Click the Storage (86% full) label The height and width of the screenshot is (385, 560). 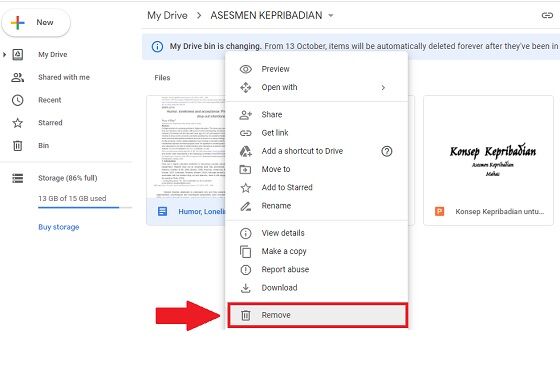point(68,178)
